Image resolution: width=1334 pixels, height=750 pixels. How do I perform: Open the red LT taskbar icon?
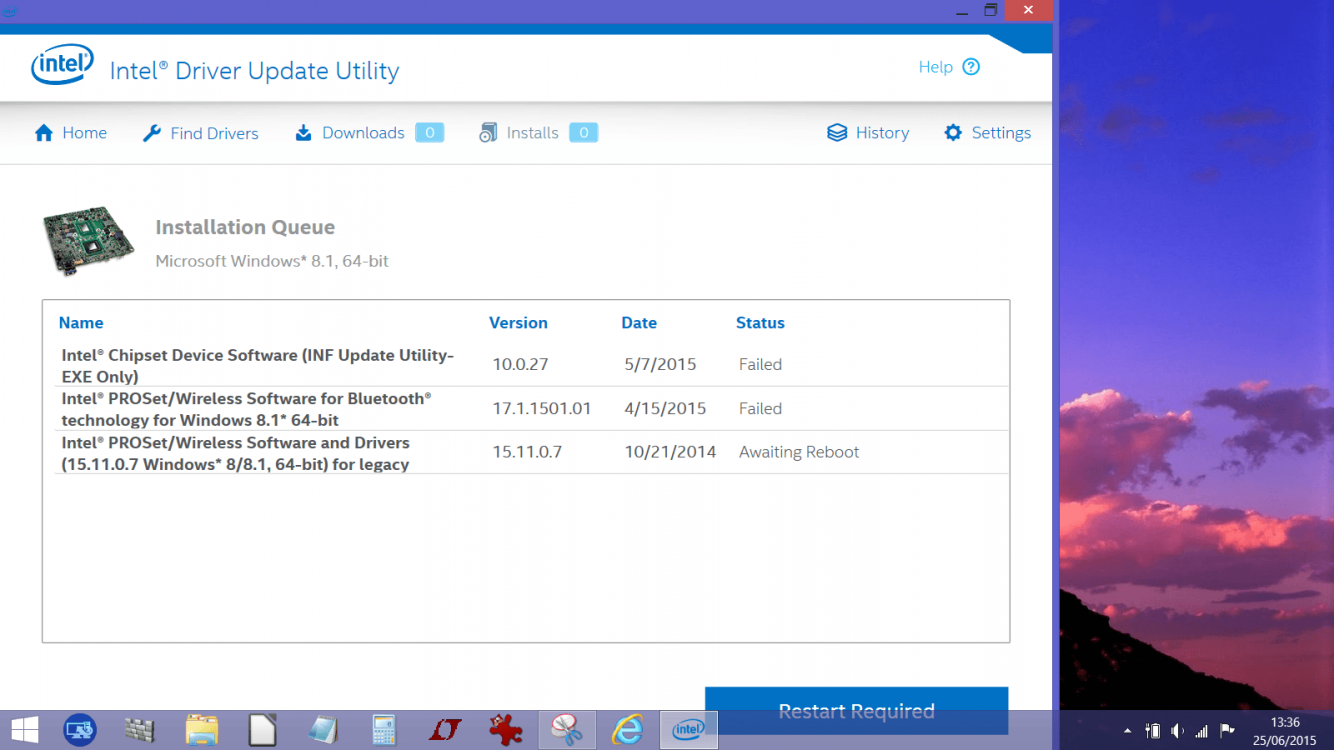point(445,730)
